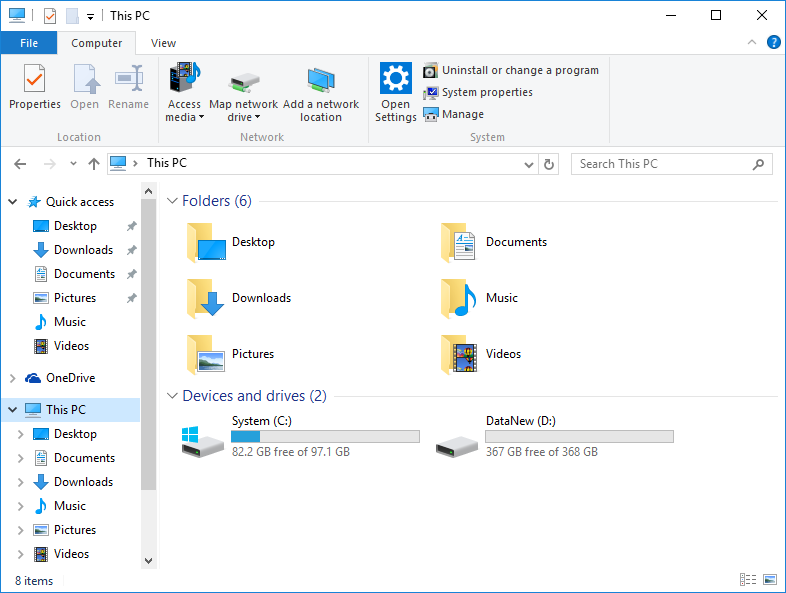Click the quick access Properties checkmark icon
The image size is (786, 593).
[x=50, y=16]
